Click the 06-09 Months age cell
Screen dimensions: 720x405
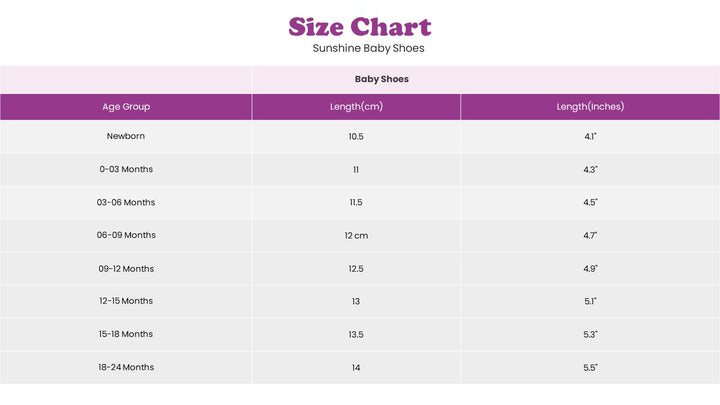(126, 235)
